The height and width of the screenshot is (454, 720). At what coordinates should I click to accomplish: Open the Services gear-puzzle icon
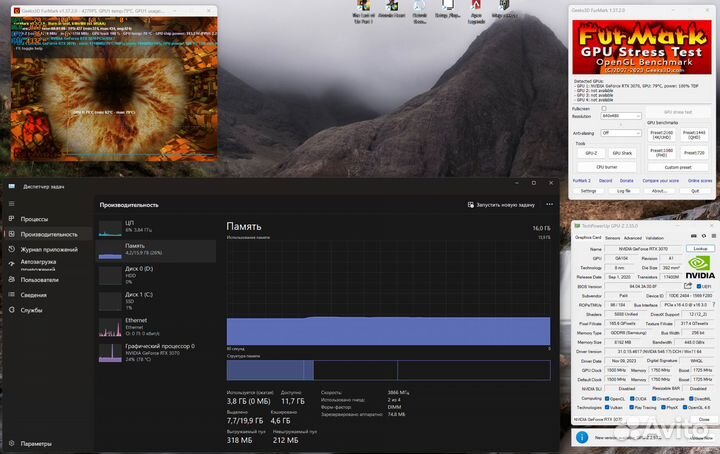11,310
